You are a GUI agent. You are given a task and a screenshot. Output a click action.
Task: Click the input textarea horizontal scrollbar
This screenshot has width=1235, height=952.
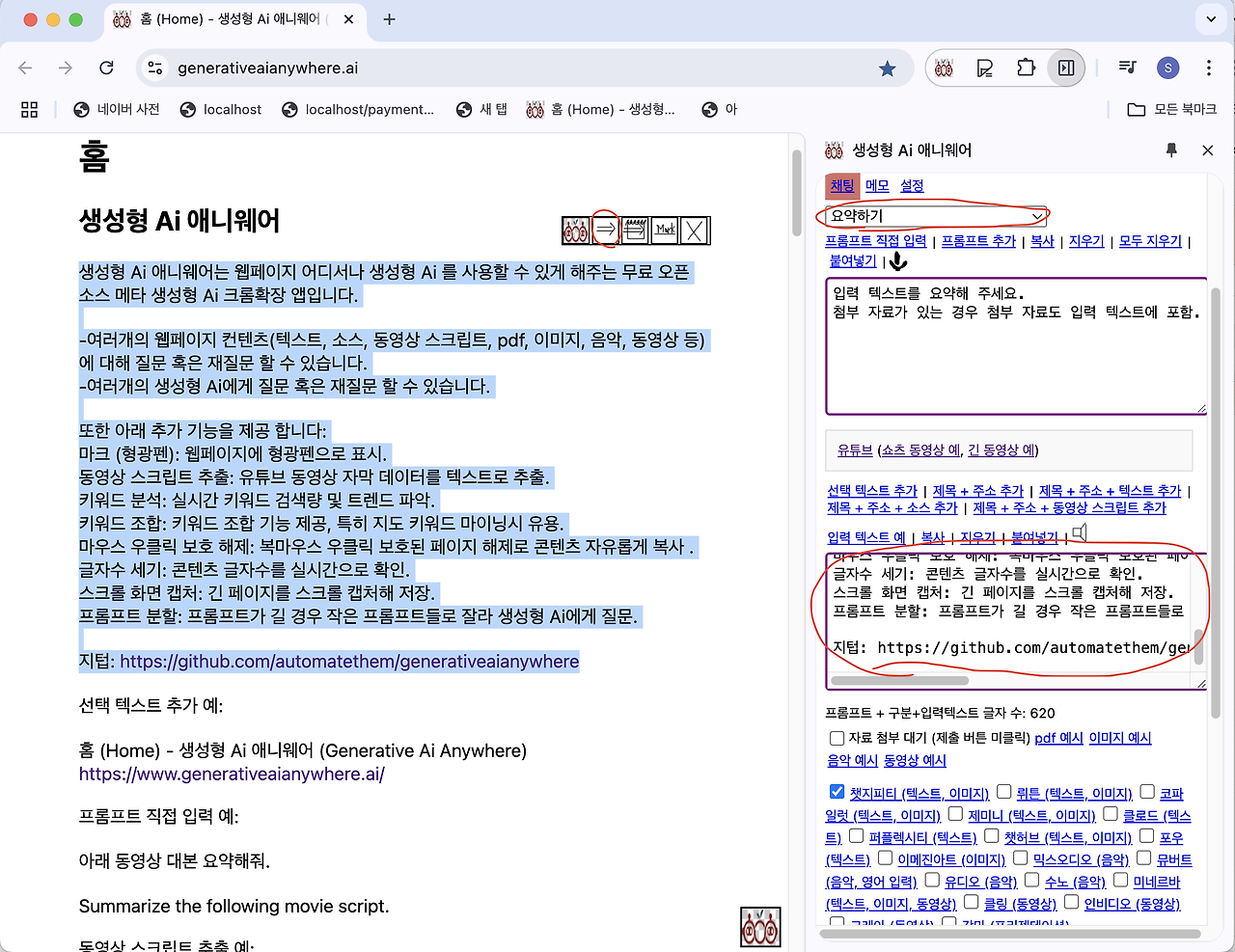[x=899, y=681]
